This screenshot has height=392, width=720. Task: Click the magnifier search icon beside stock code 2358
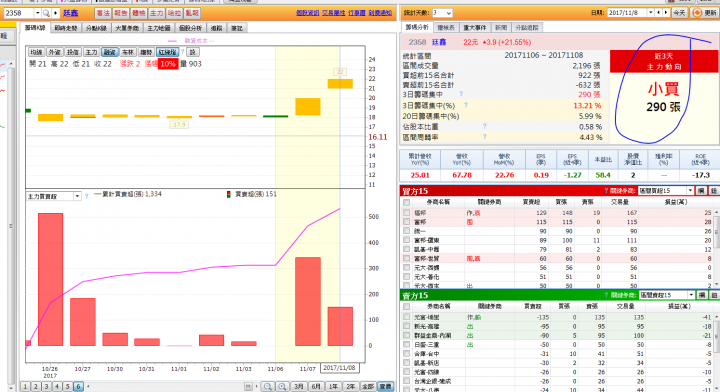(46, 13)
